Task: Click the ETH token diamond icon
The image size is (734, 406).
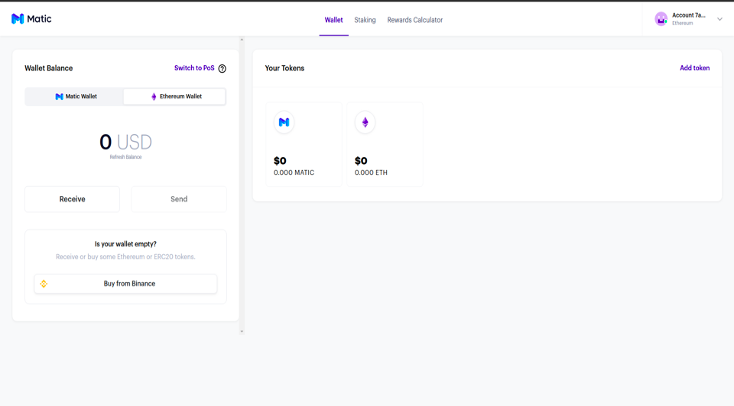Action: (365, 122)
